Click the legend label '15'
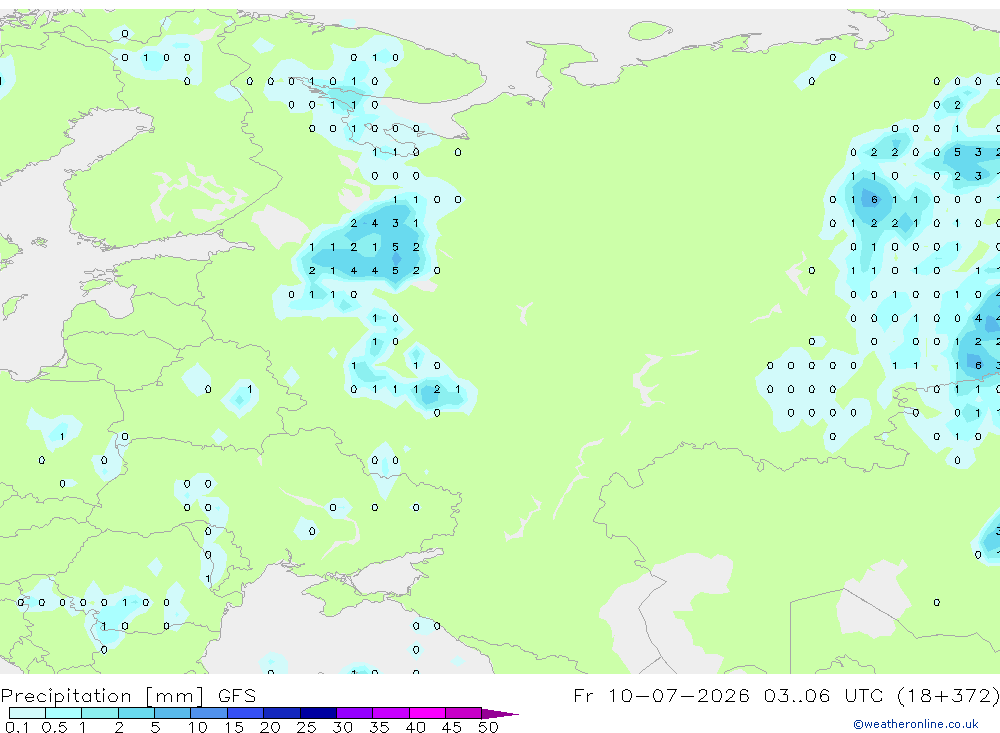This screenshot has height=733, width=1000. tap(234, 727)
